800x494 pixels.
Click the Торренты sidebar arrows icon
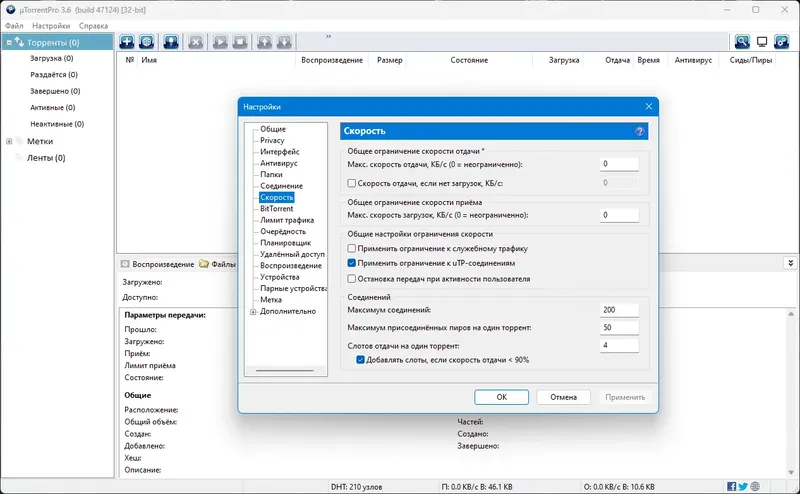pyautogui.click(x=19, y=42)
